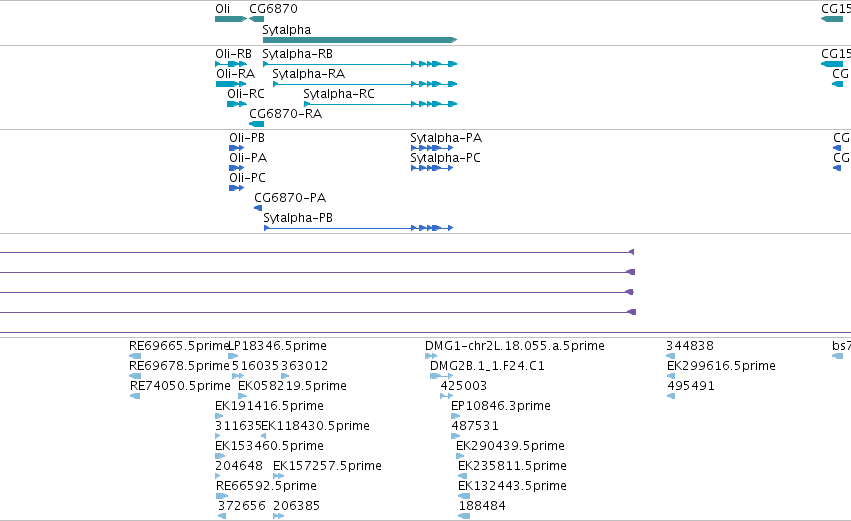The width and height of the screenshot is (851, 521).
Task: Click the 206385 feature label
Action: (x=296, y=507)
